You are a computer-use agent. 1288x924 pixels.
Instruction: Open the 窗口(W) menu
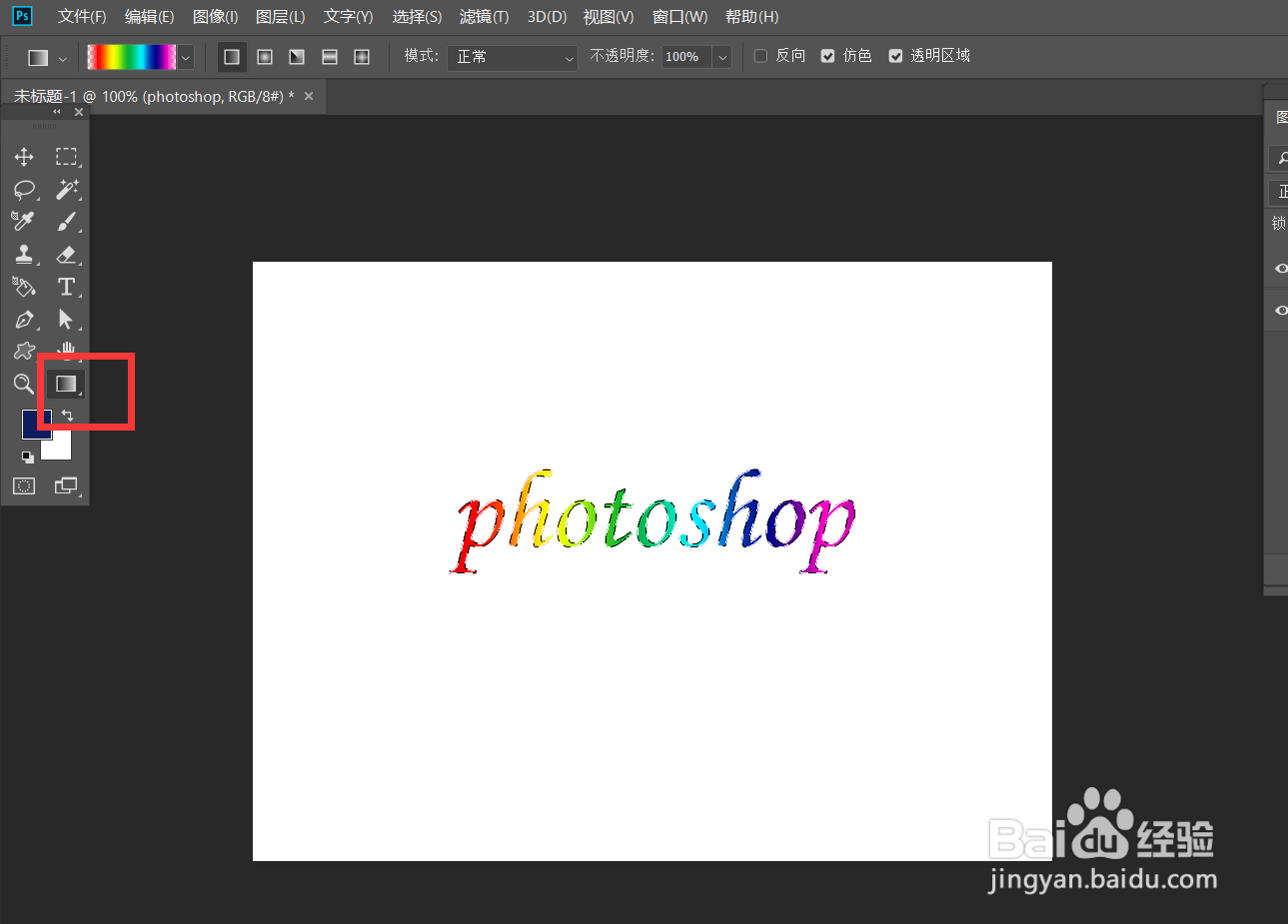679,17
